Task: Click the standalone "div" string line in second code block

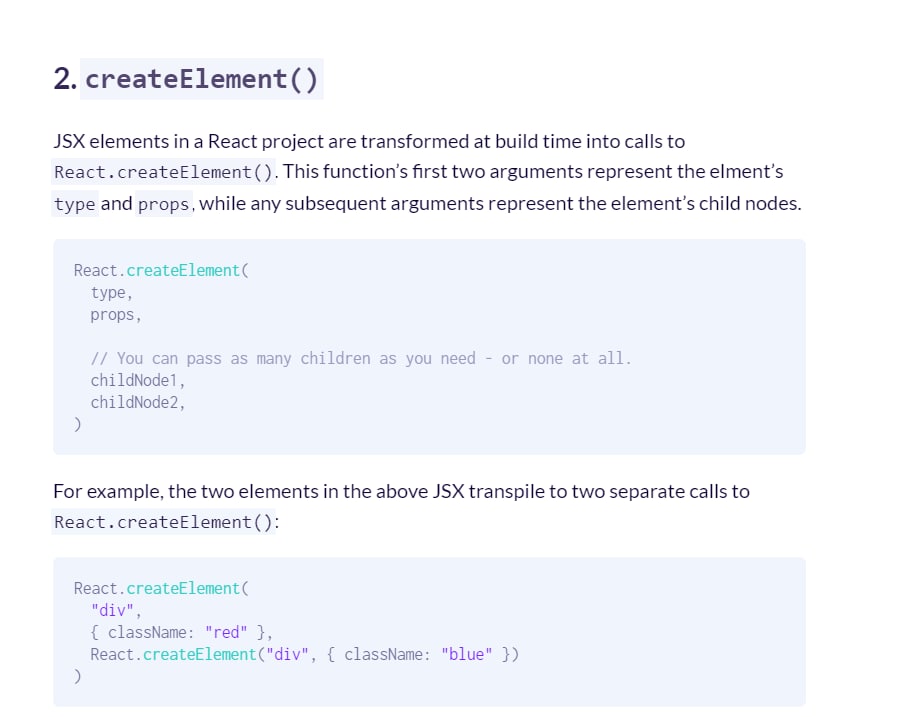Action: click(116, 610)
